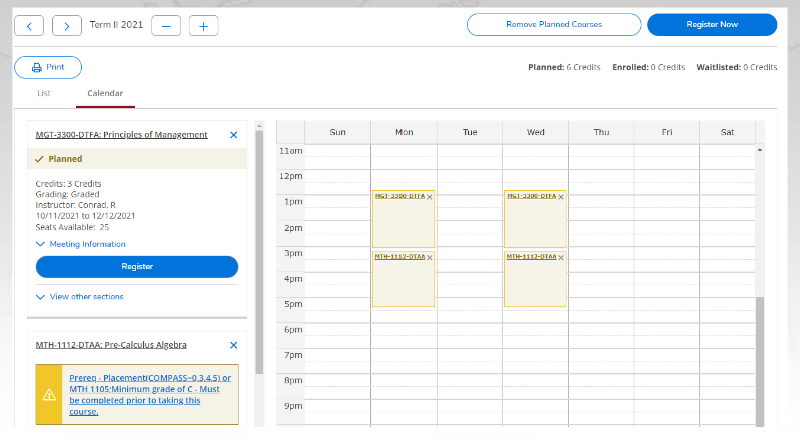Screen dimensions: 800x444
Task: Remove Monday MTH-1112-DTAA calendar block
Action: (430, 258)
